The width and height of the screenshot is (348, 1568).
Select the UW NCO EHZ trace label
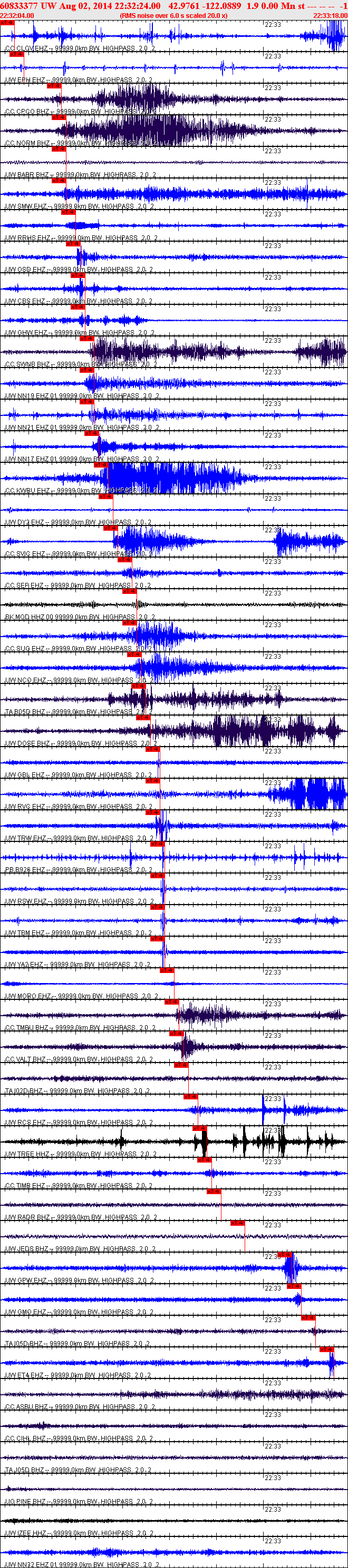(79, 681)
